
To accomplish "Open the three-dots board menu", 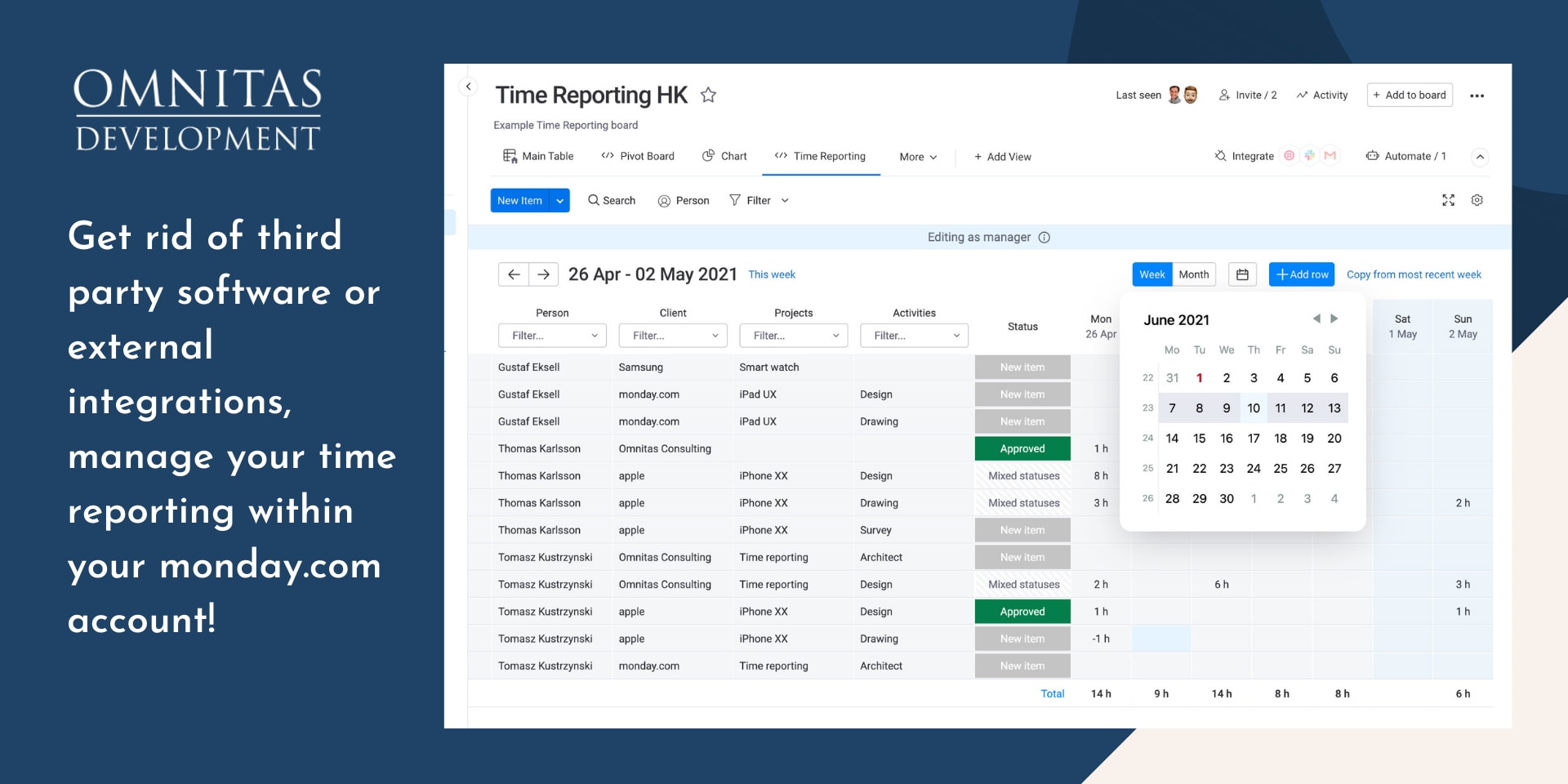I will coord(1477,96).
